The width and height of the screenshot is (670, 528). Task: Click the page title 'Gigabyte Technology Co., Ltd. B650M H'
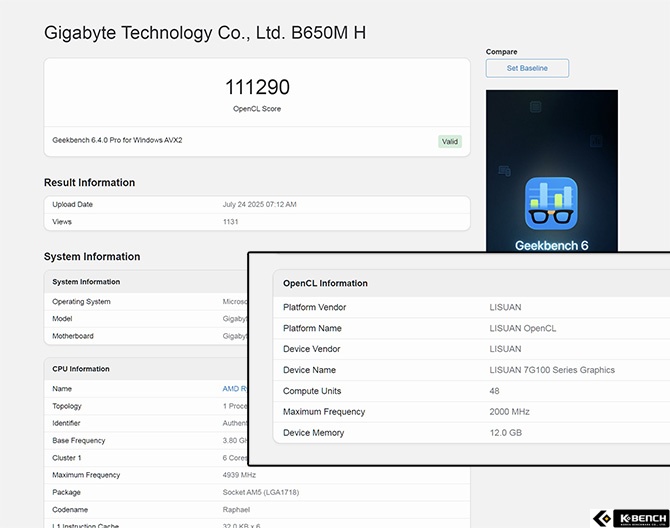[205, 33]
